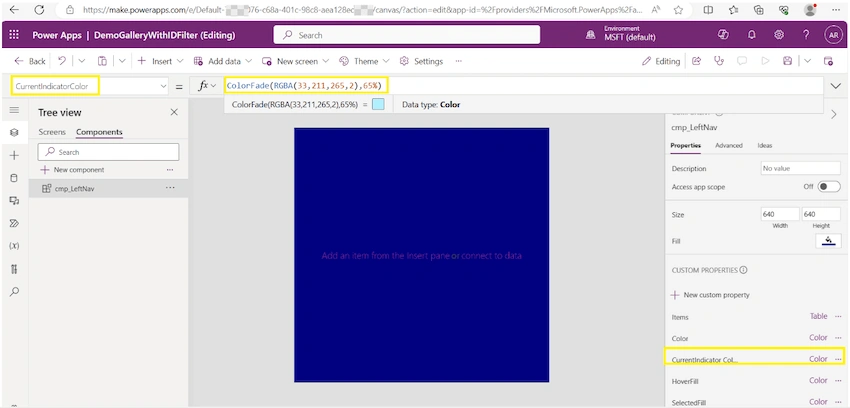Open Advanced tools icon in sidebar

pyautogui.click(x=15, y=269)
